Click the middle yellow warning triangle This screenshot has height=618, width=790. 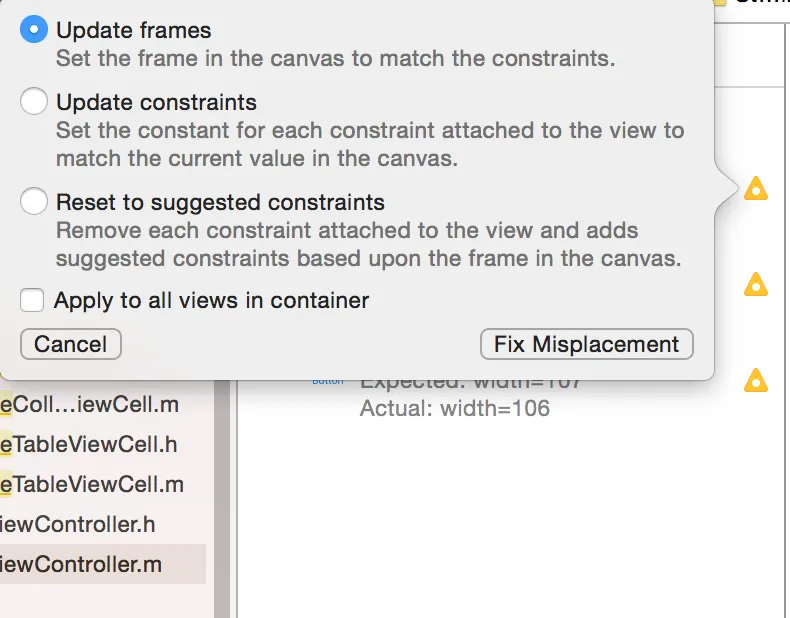tap(756, 285)
